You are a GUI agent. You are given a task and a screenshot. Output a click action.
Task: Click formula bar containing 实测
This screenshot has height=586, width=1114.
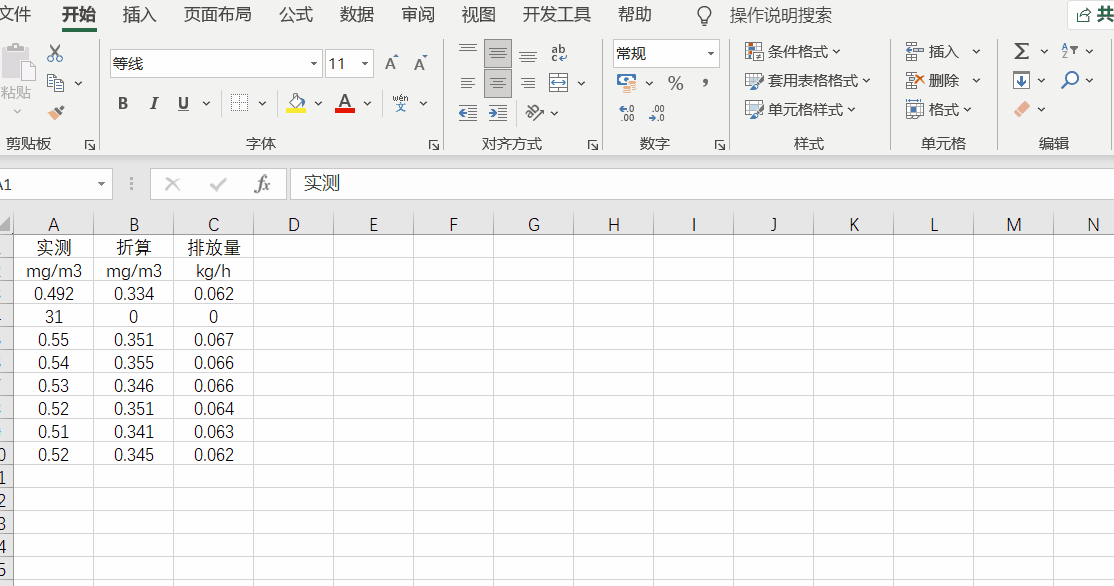[702, 184]
